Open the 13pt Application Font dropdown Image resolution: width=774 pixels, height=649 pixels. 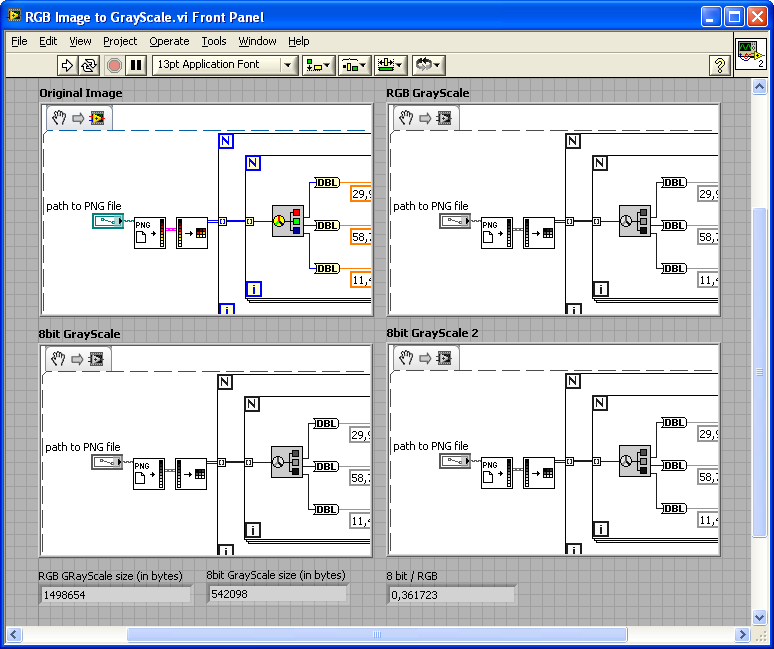(x=225, y=65)
